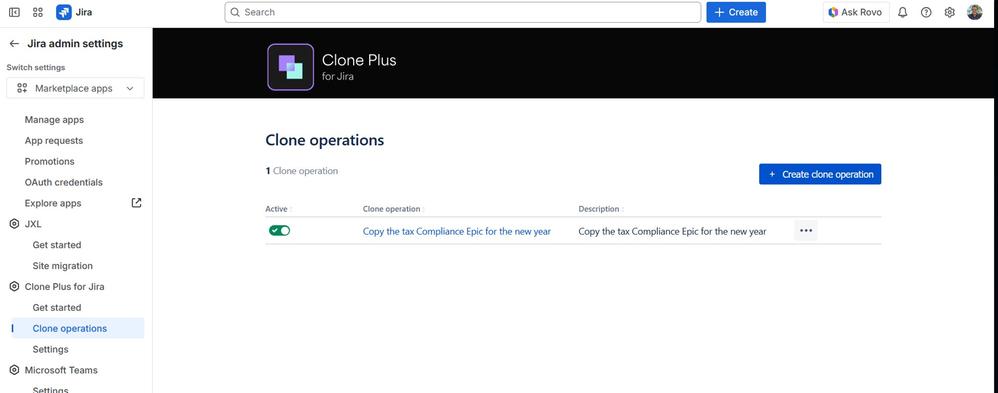Click the Clone operations page heading
This screenshot has height=393, width=998.
click(325, 139)
